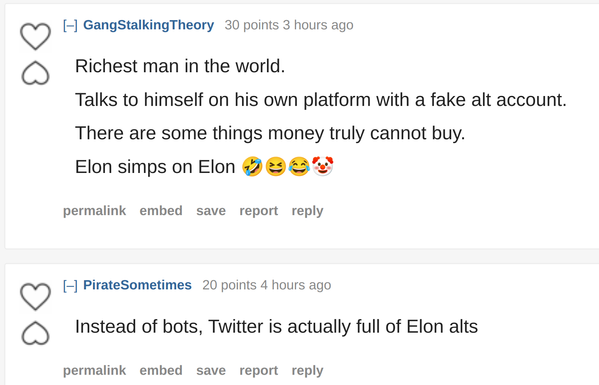Collapse GangStalkingTheory's comment thread
The height and width of the screenshot is (385, 599).
pos(70,25)
